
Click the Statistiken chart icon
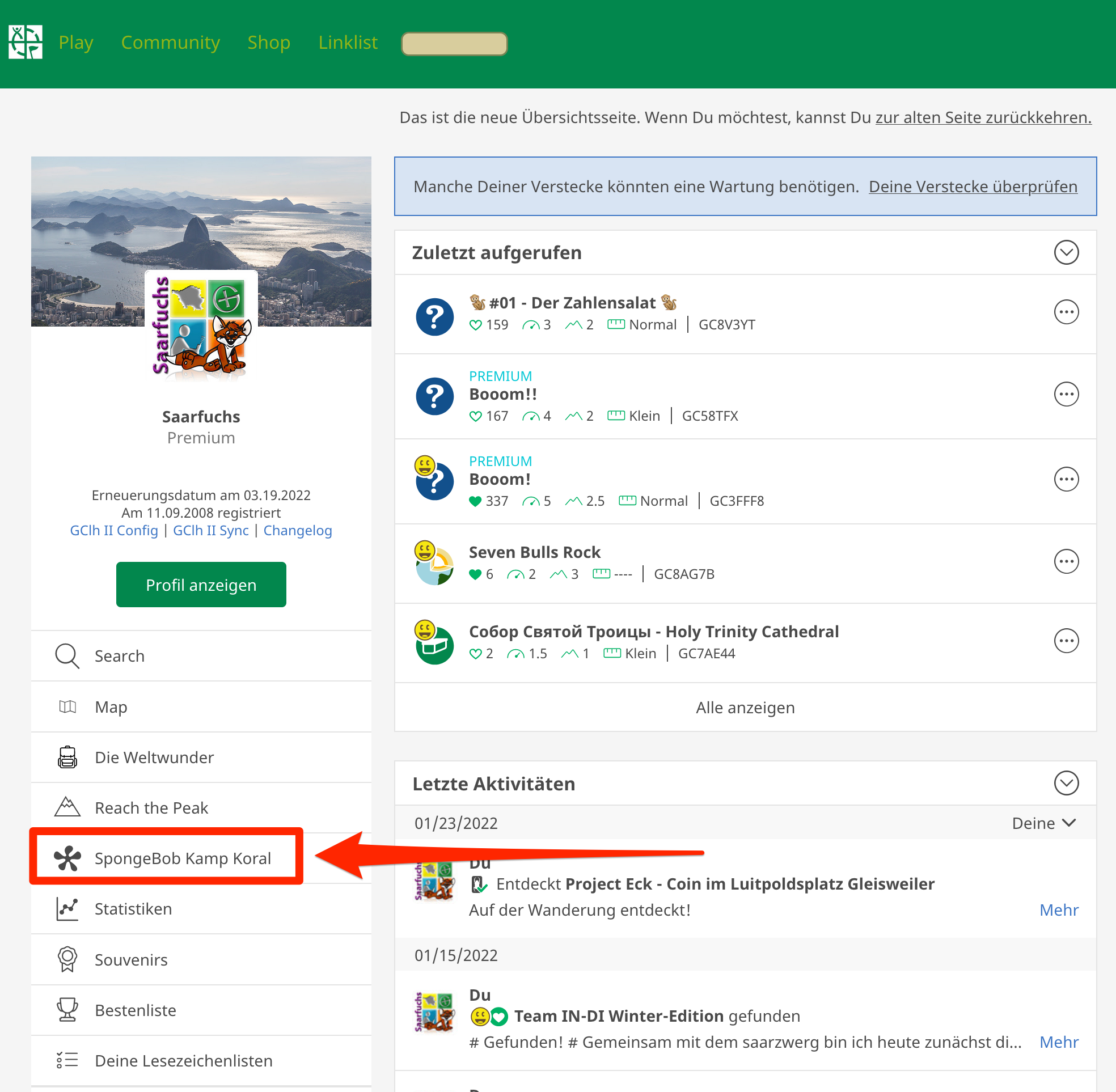(67, 909)
